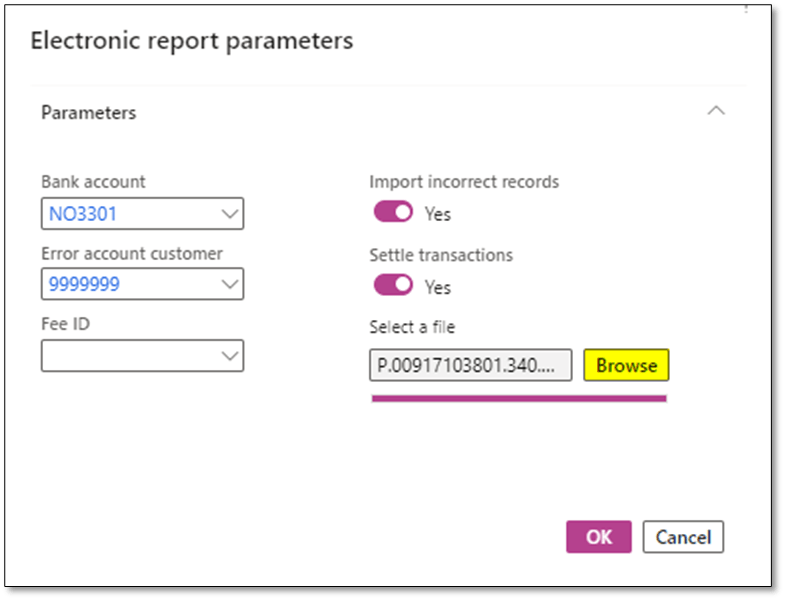
Task: Click the 9999999 error account value
Action: click(x=84, y=284)
